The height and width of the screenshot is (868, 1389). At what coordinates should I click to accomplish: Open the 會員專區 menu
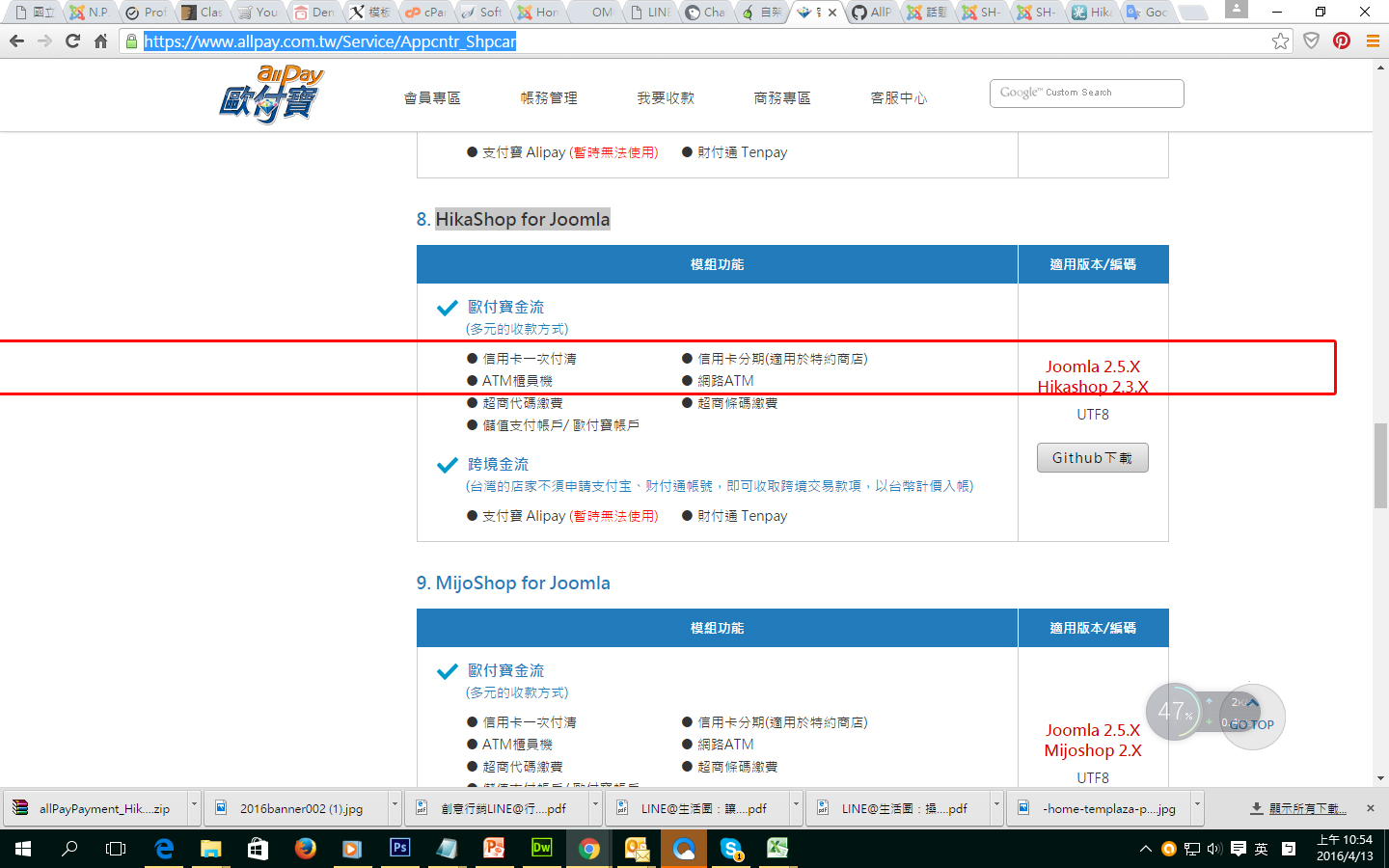(432, 98)
